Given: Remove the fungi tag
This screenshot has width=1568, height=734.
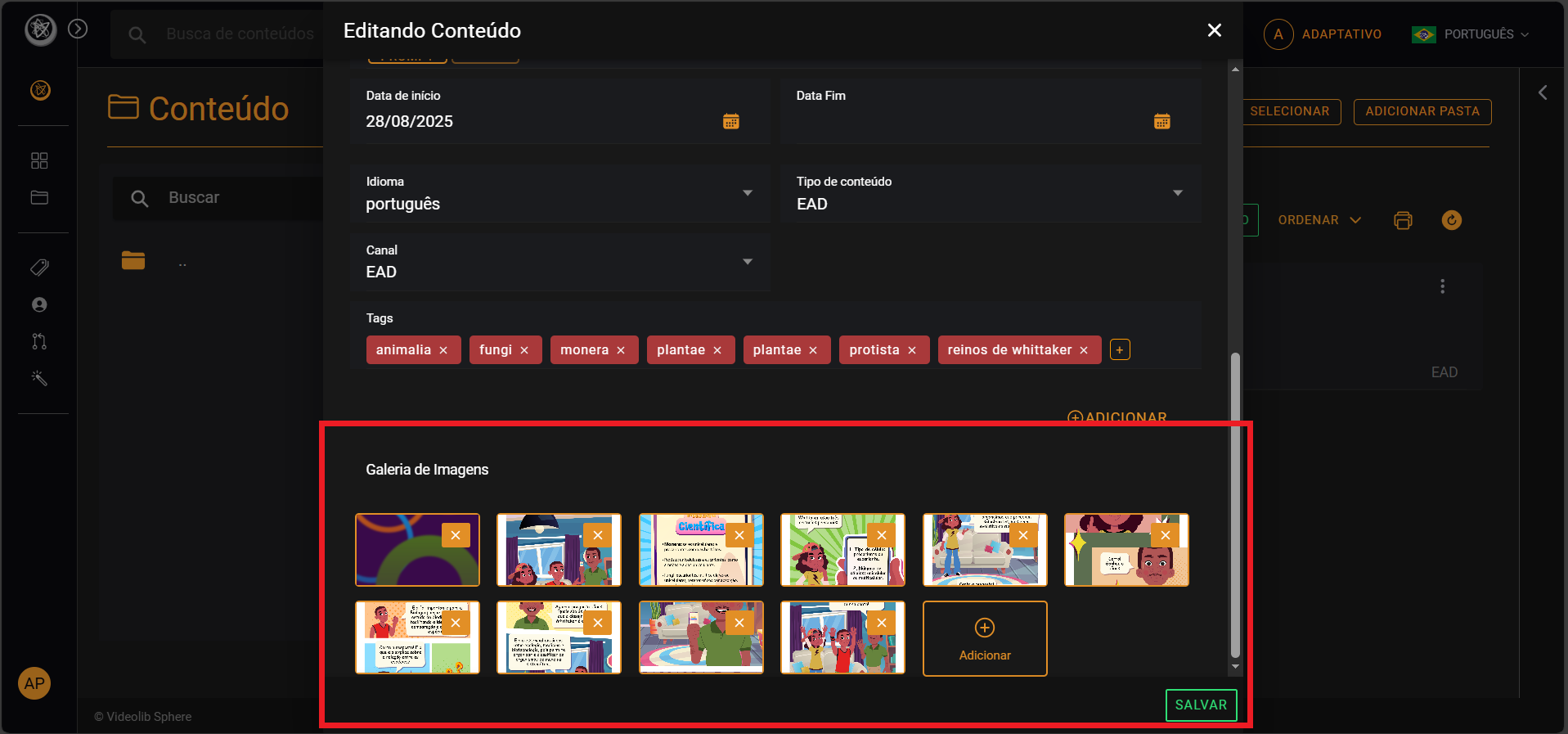Looking at the screenshot, I should point(524,350).
